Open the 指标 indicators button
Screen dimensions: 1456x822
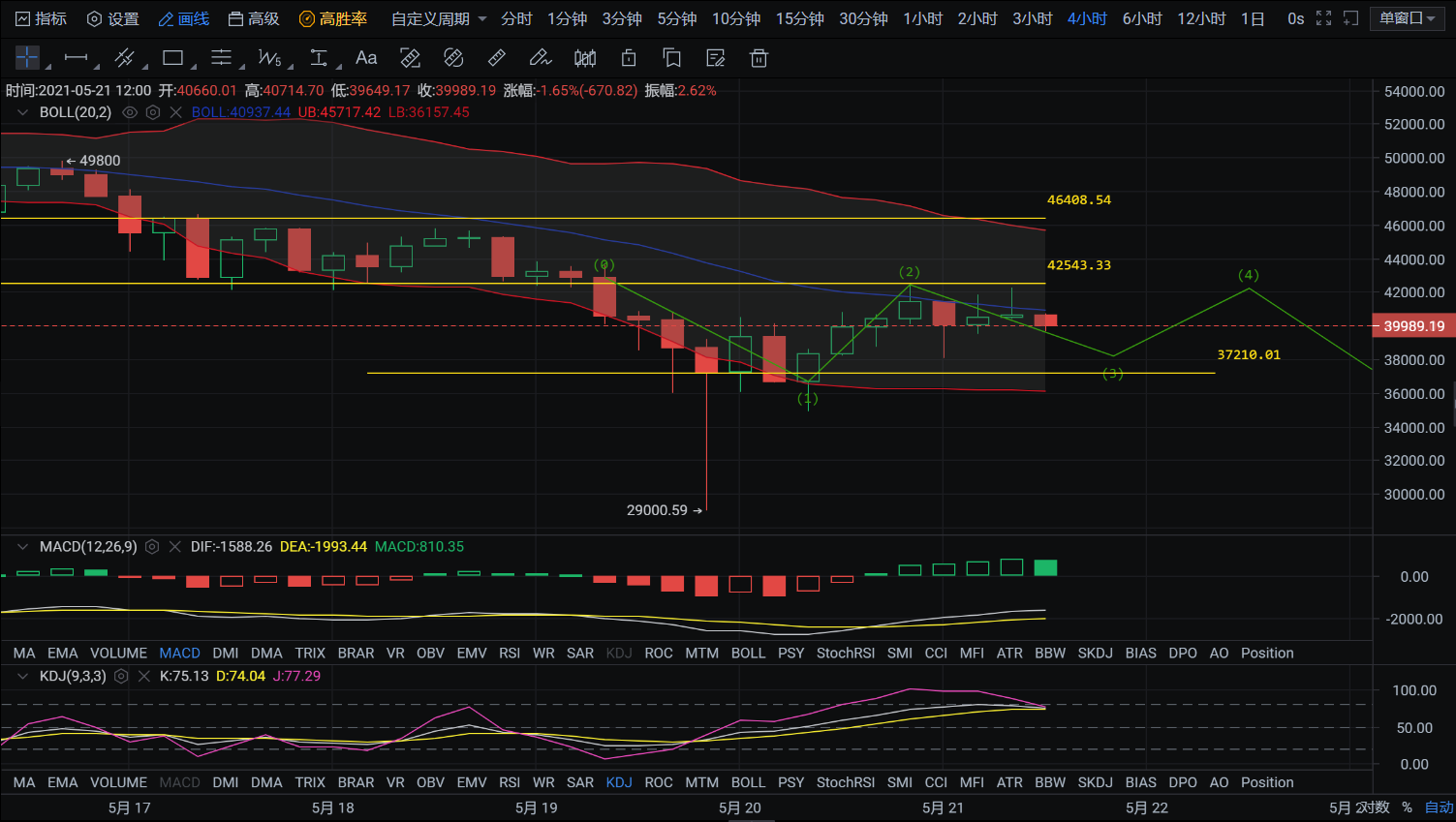click(41, 18)
